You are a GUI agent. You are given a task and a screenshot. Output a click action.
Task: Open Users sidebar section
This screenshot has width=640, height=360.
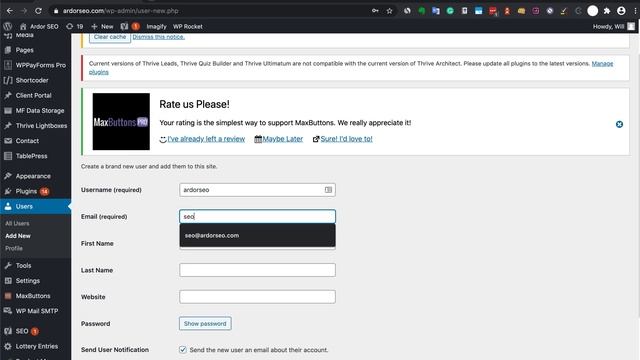pos(36,206)
